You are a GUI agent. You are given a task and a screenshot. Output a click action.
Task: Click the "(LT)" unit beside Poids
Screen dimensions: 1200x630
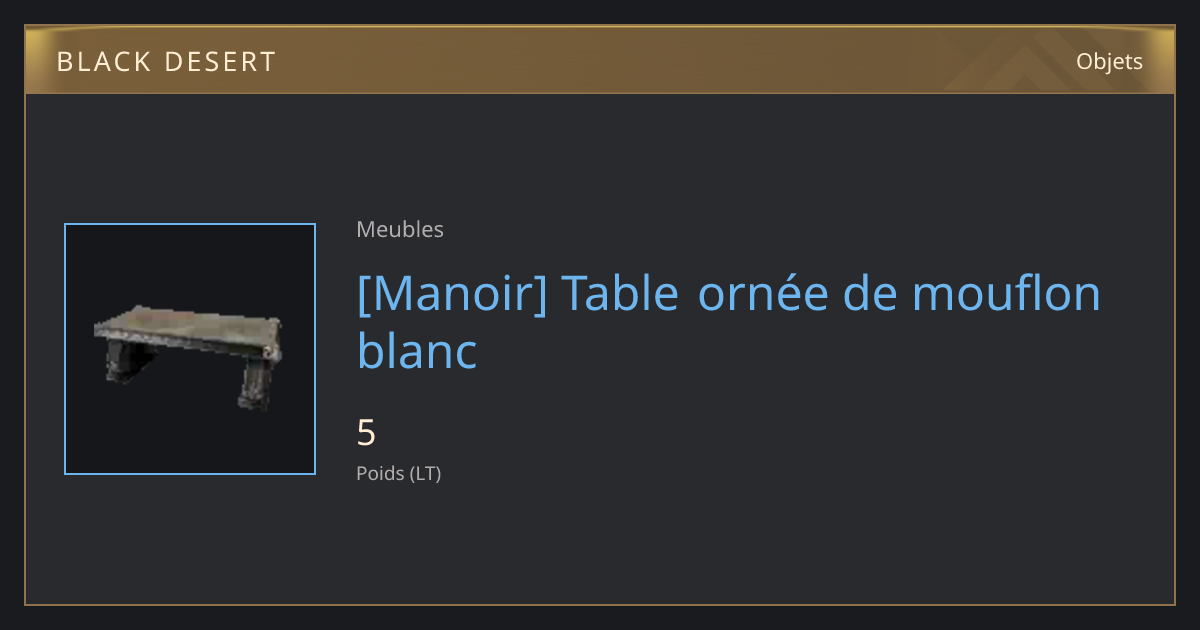[425, 473]
